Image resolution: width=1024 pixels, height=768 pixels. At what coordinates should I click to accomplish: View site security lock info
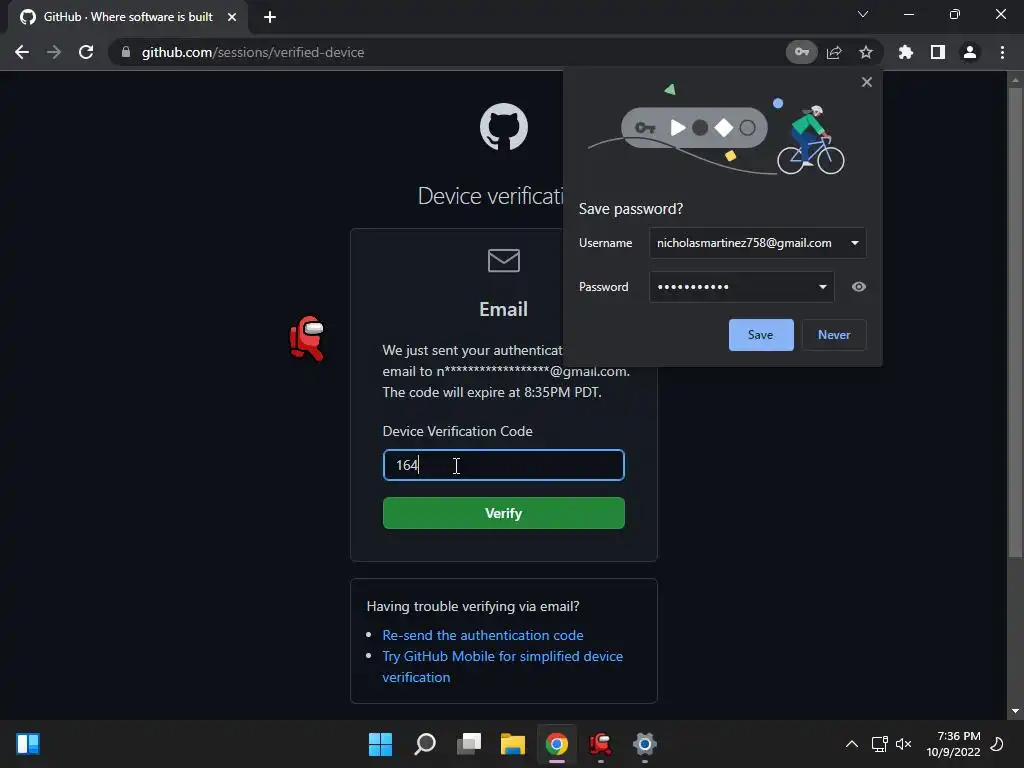click(125, 52)
